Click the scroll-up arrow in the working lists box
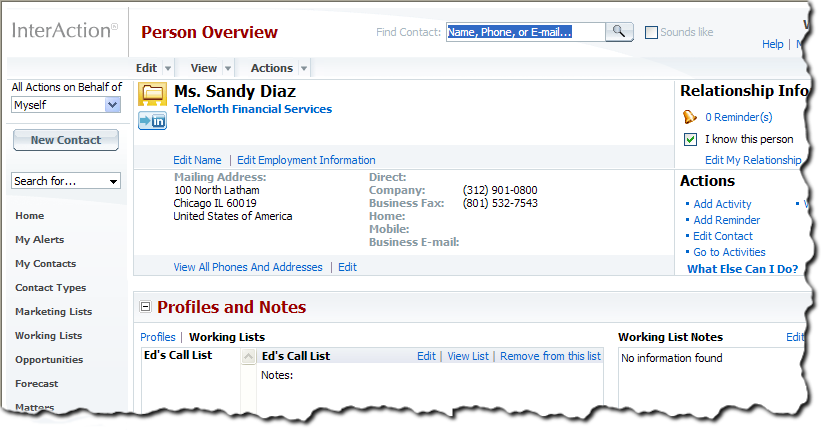Screen dimensions: 821x430 [248, 357]
